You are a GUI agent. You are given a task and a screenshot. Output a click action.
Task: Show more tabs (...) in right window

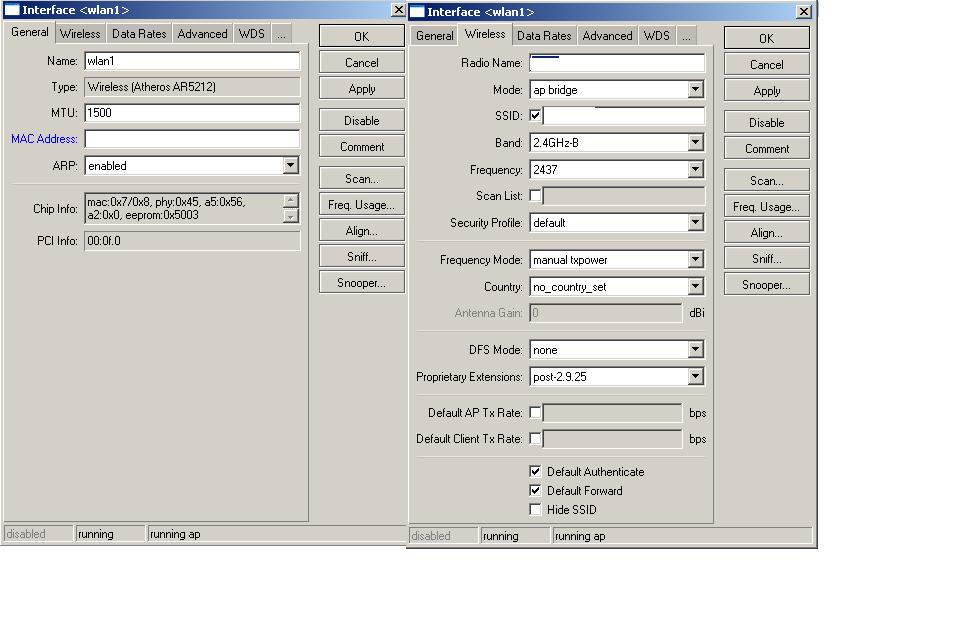coord(686,36)
